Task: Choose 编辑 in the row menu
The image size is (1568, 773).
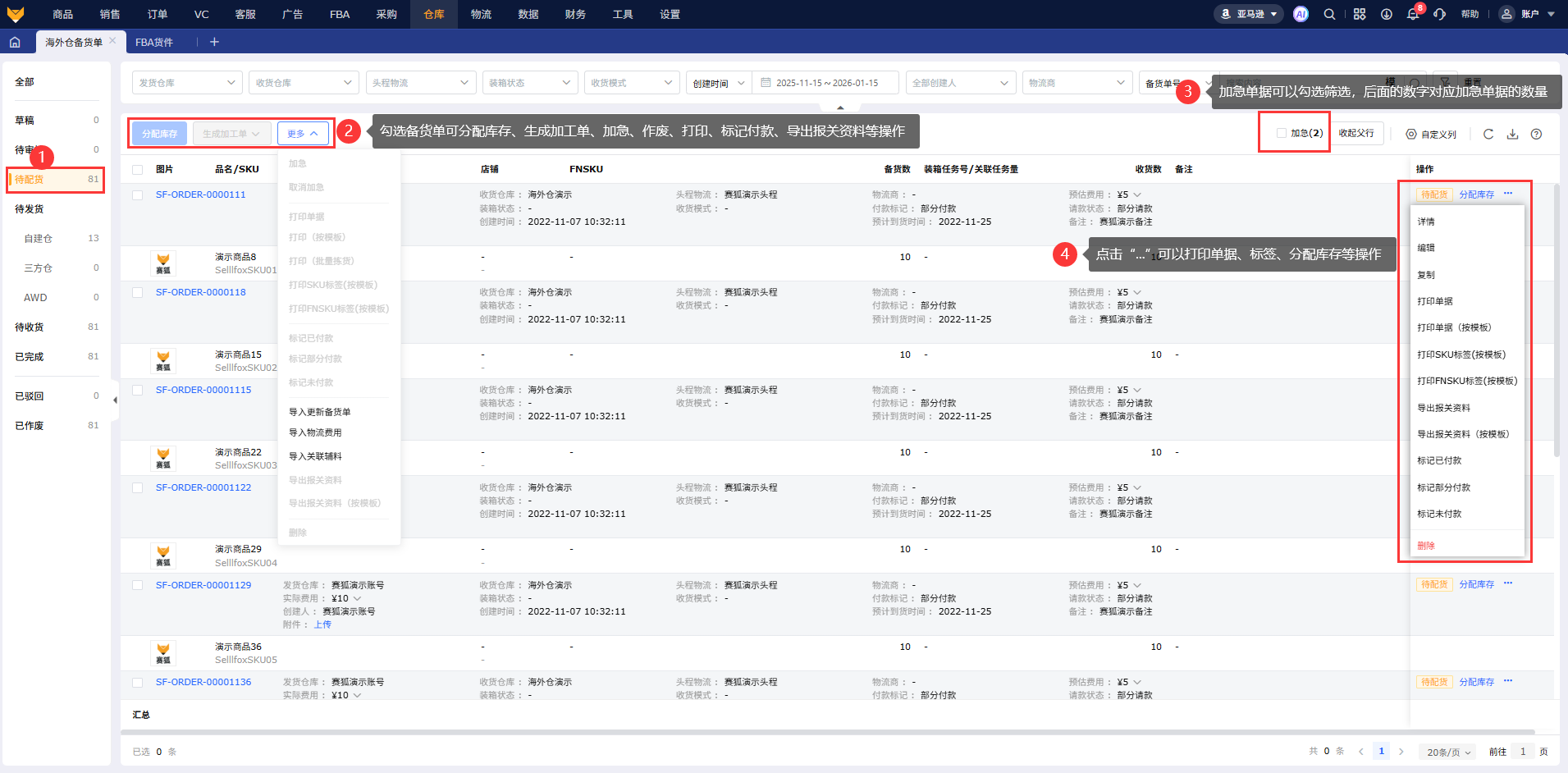Action: coord(1426,248)
